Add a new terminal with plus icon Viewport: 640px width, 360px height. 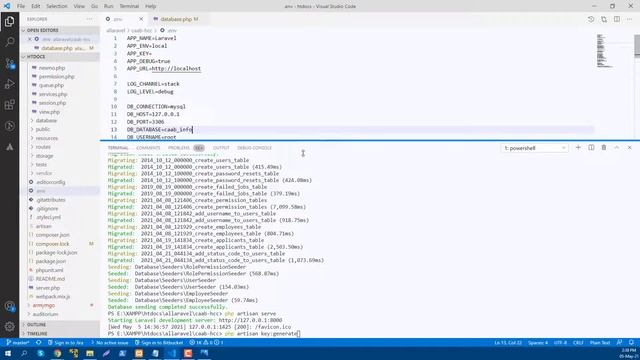pyautogui.click(x=578, y=147)
